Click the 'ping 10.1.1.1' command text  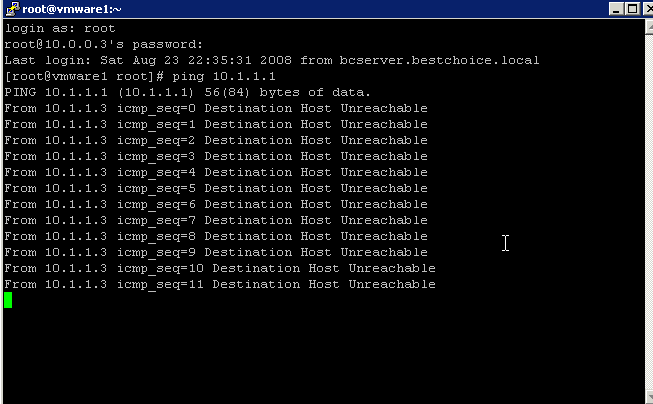[224, 76]
